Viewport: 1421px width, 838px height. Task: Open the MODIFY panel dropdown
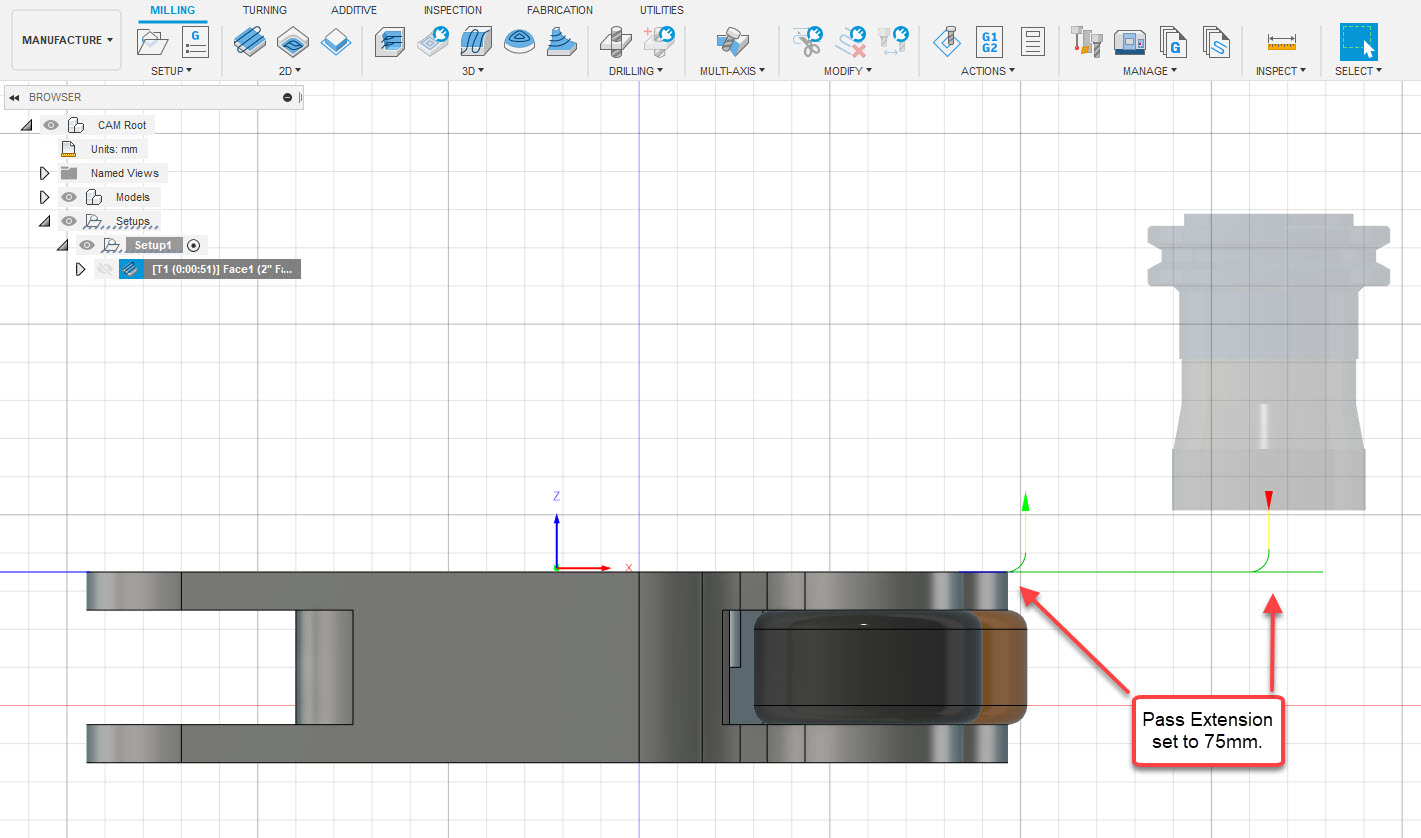[x=848, y=70]
